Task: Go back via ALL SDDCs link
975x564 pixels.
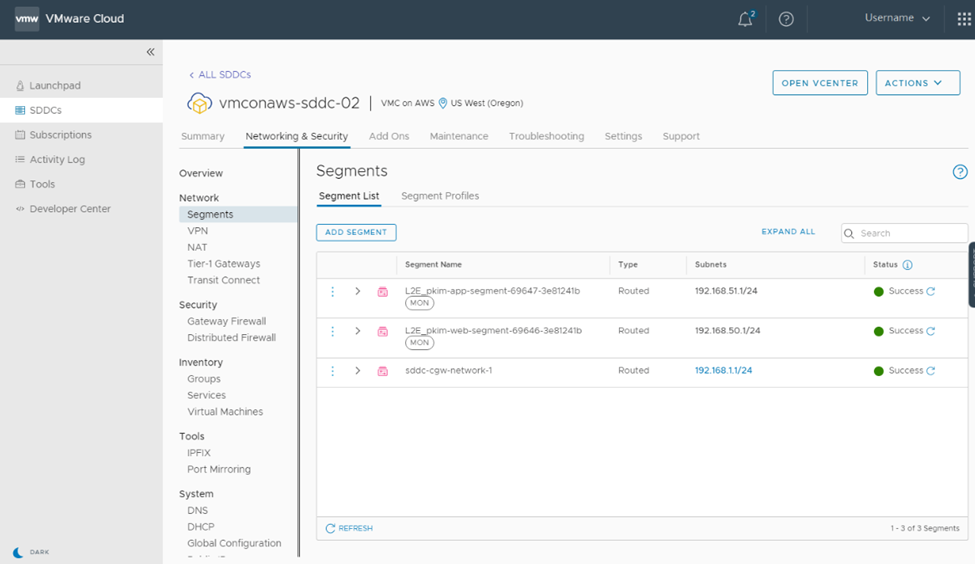Action: [220, 75]
